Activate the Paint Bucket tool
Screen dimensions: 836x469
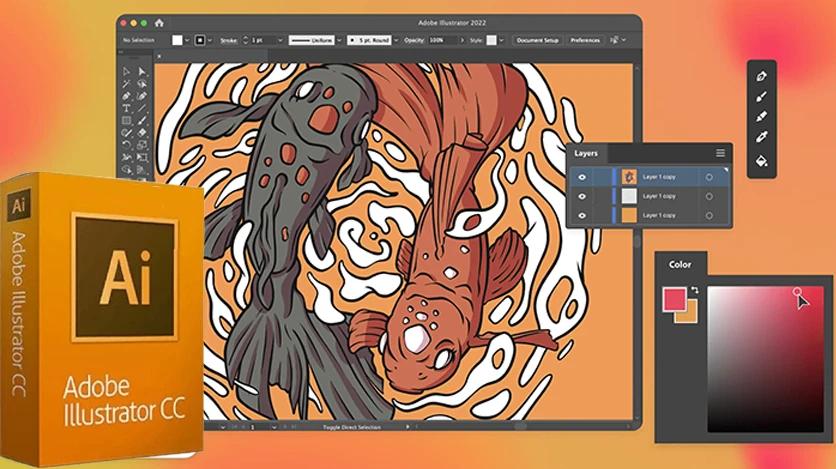(762, 159)
